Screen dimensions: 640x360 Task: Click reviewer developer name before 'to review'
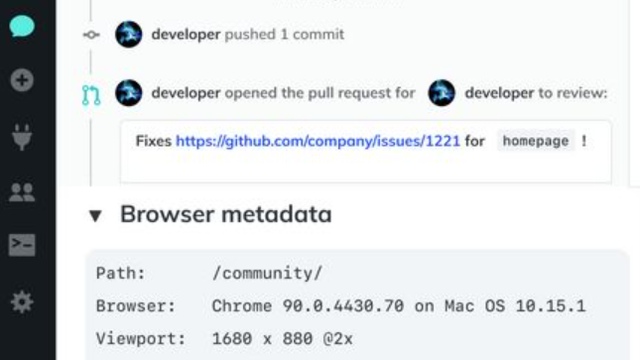pyautogui.click(x=499, y=93)
